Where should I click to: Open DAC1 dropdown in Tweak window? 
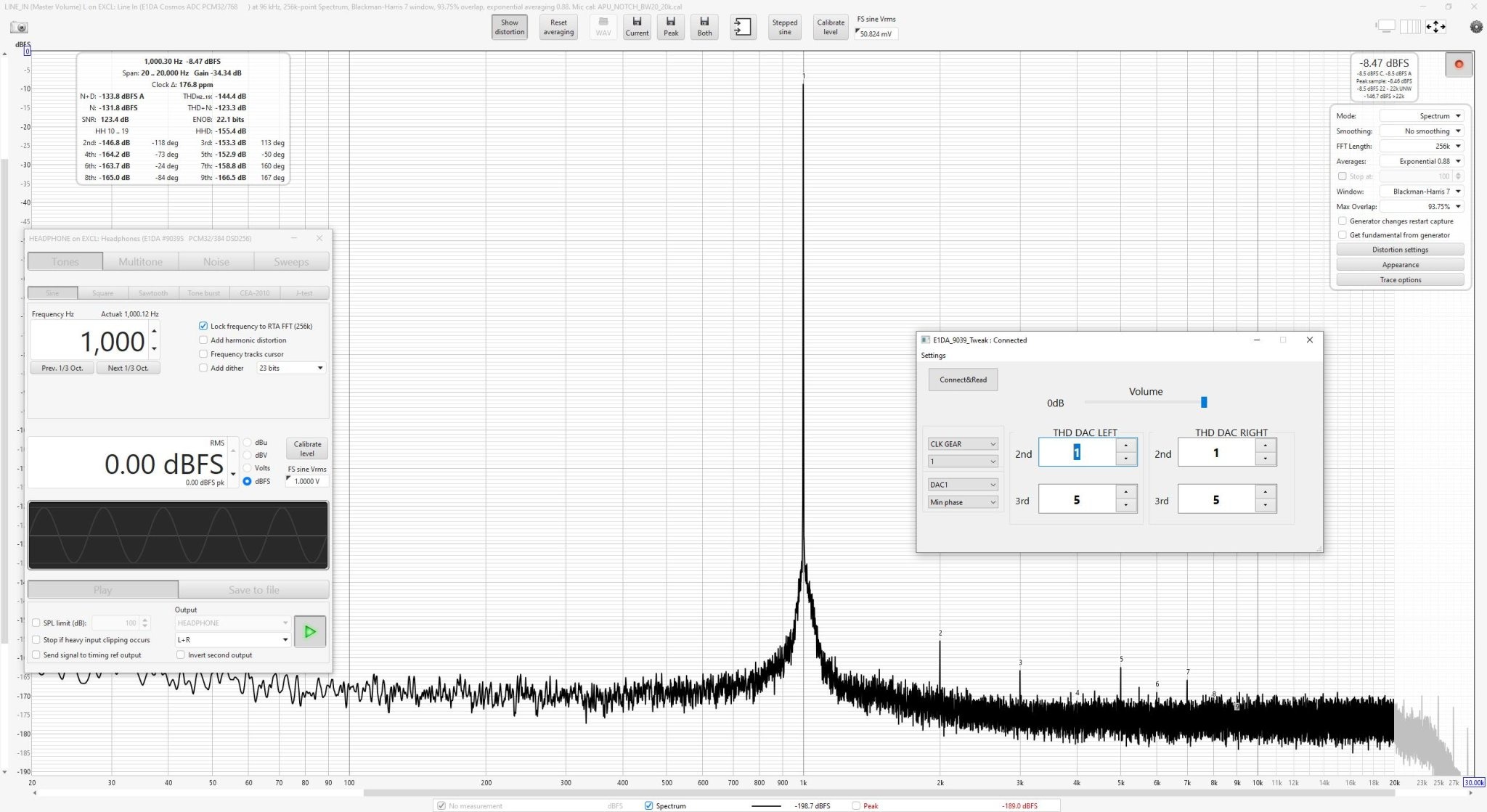coord(963,485)
